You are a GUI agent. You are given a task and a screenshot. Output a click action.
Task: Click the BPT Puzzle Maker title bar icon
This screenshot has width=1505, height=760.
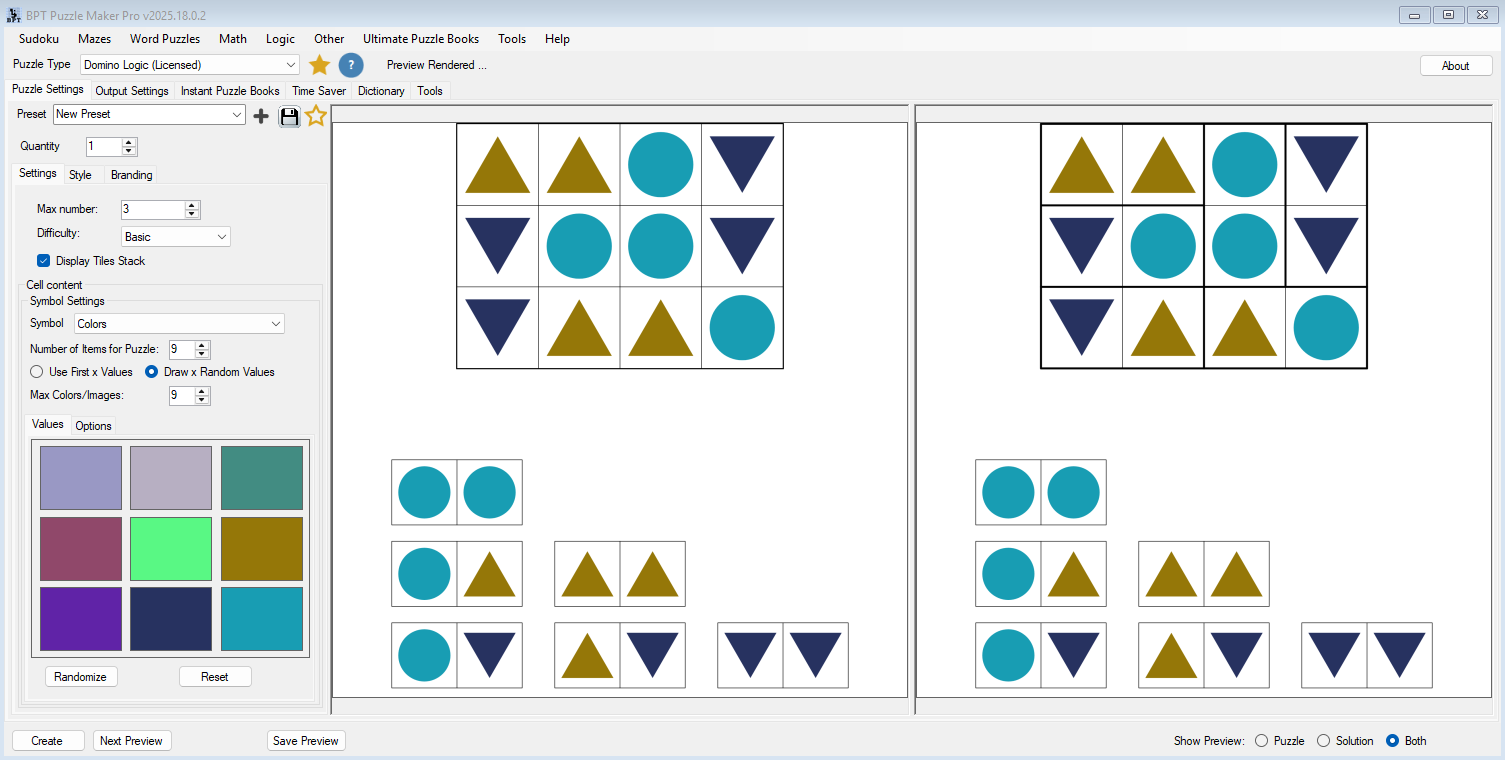point(12,13)
